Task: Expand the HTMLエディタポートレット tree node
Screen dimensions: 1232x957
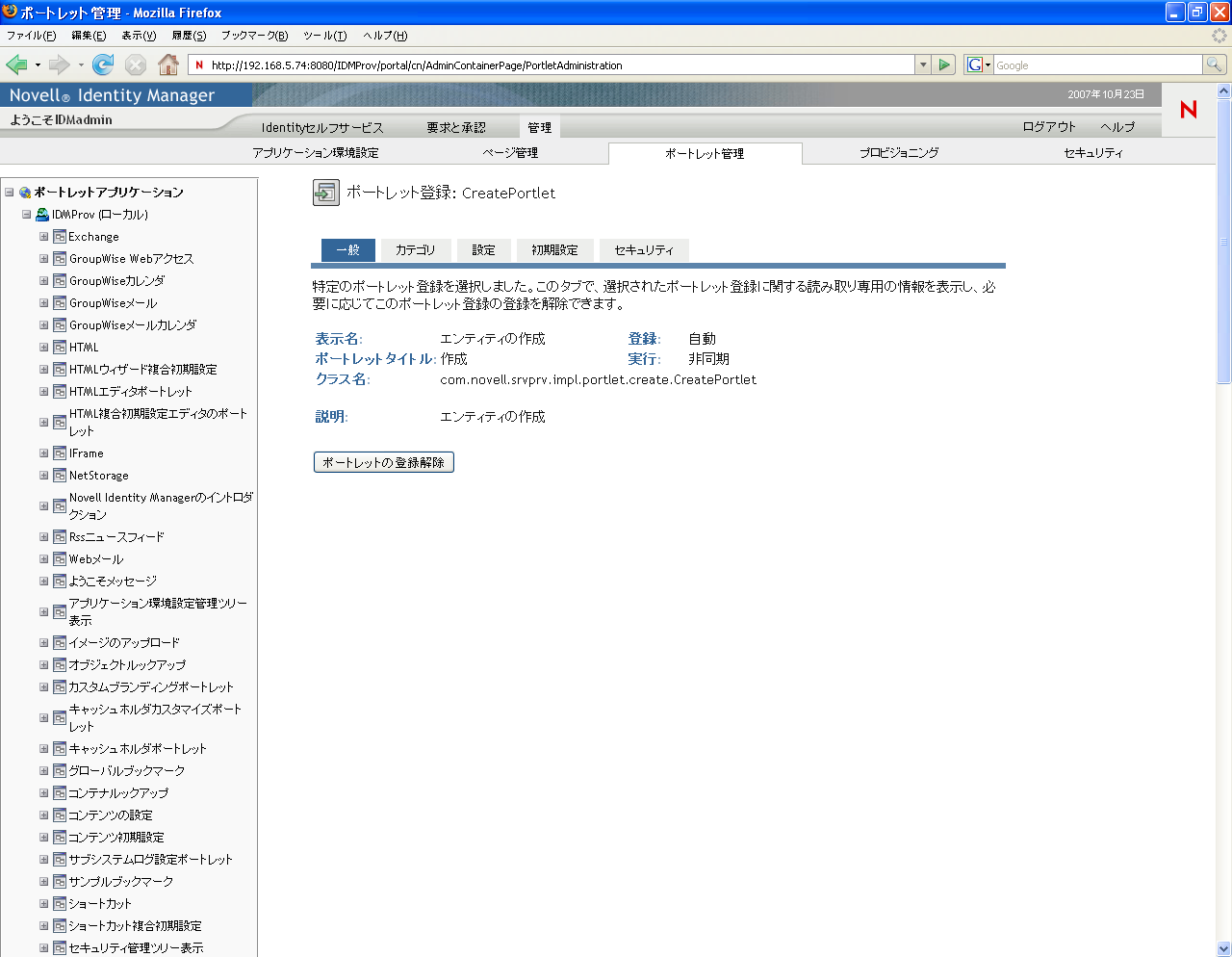Action: (43, 392)
